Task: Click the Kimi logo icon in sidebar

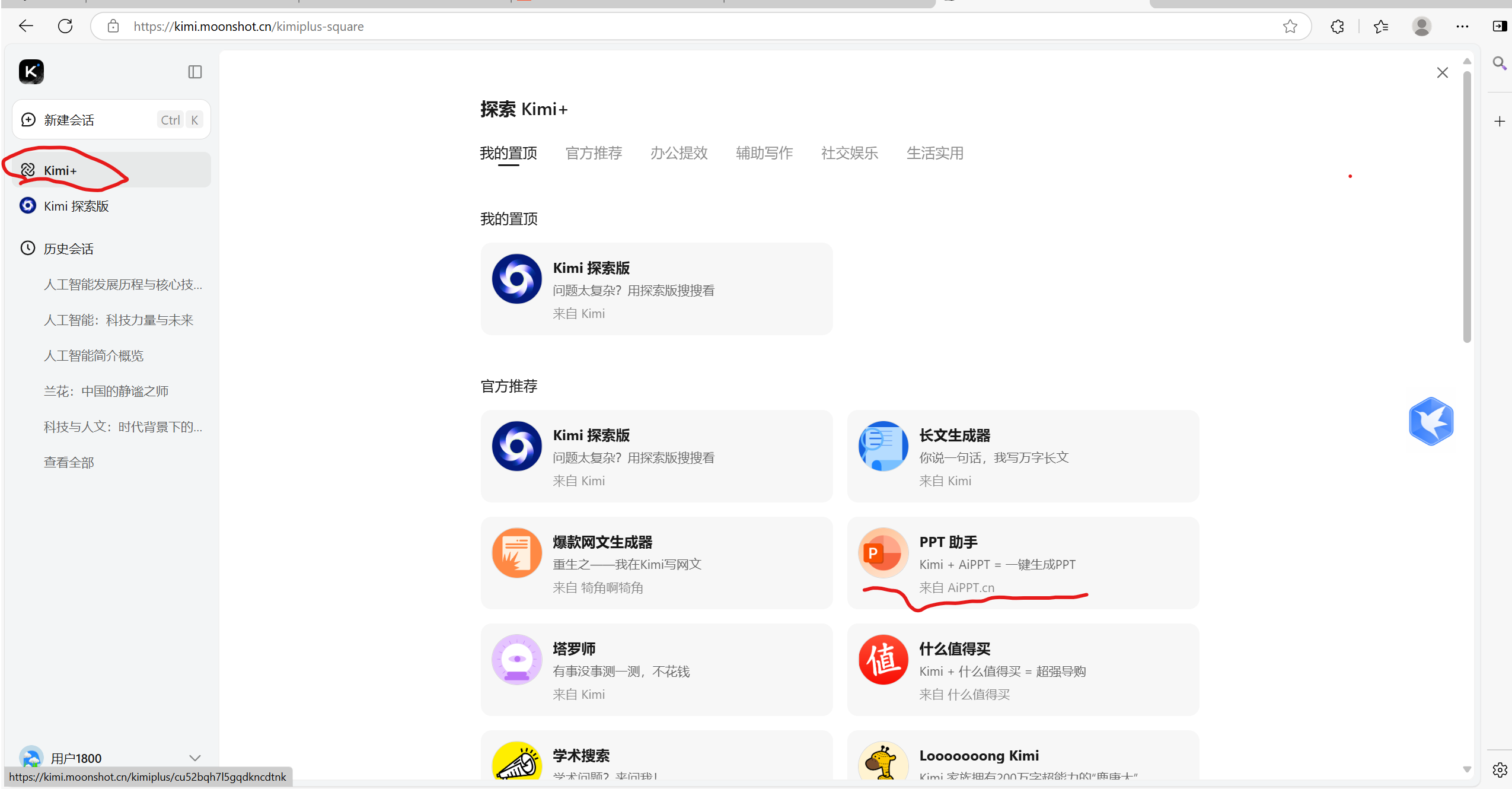Action: 31,72
